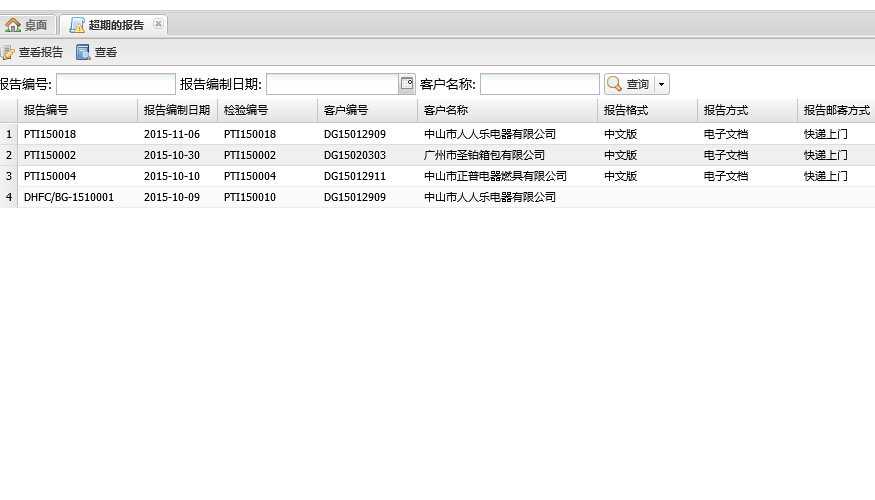The image size is (875, 500).
Task: Close the 超期的报告 tab
Action: click(x=158, y=24)
